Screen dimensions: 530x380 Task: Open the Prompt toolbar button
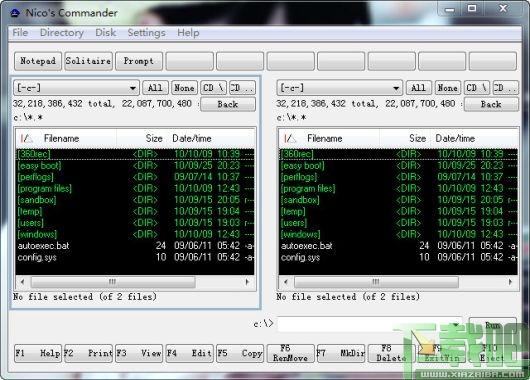139,61
